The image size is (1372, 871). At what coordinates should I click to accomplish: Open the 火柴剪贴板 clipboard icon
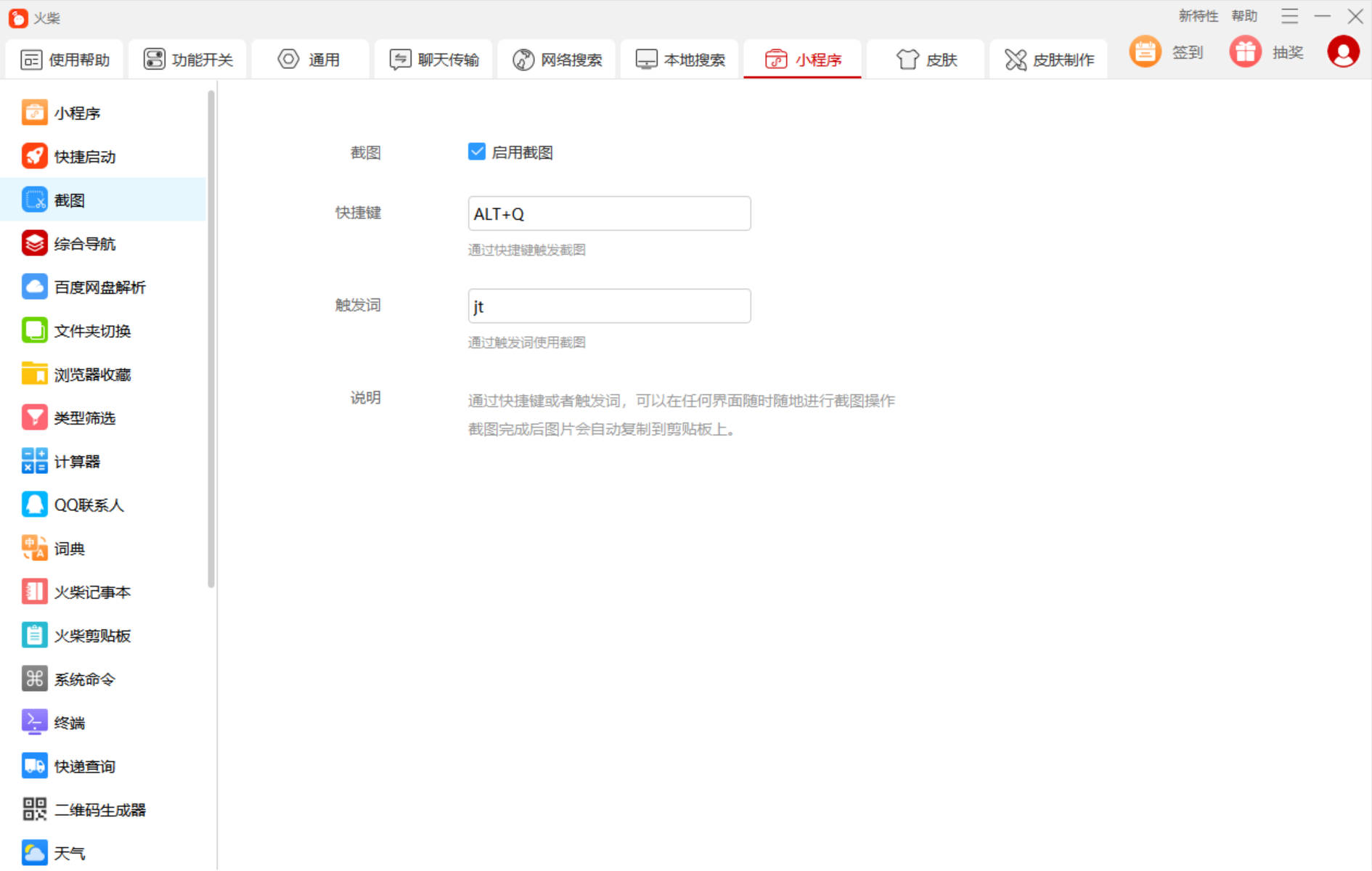tap(34, 636)
